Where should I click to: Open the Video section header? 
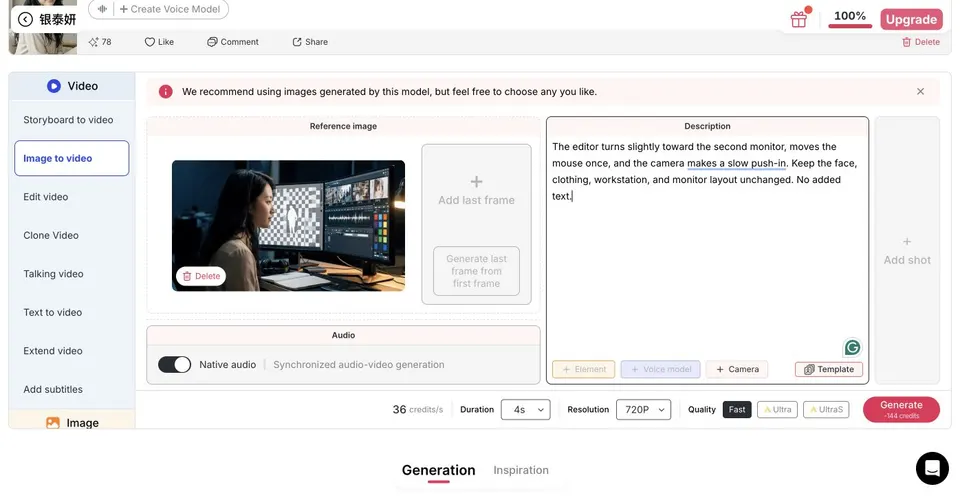click(72, 86)
